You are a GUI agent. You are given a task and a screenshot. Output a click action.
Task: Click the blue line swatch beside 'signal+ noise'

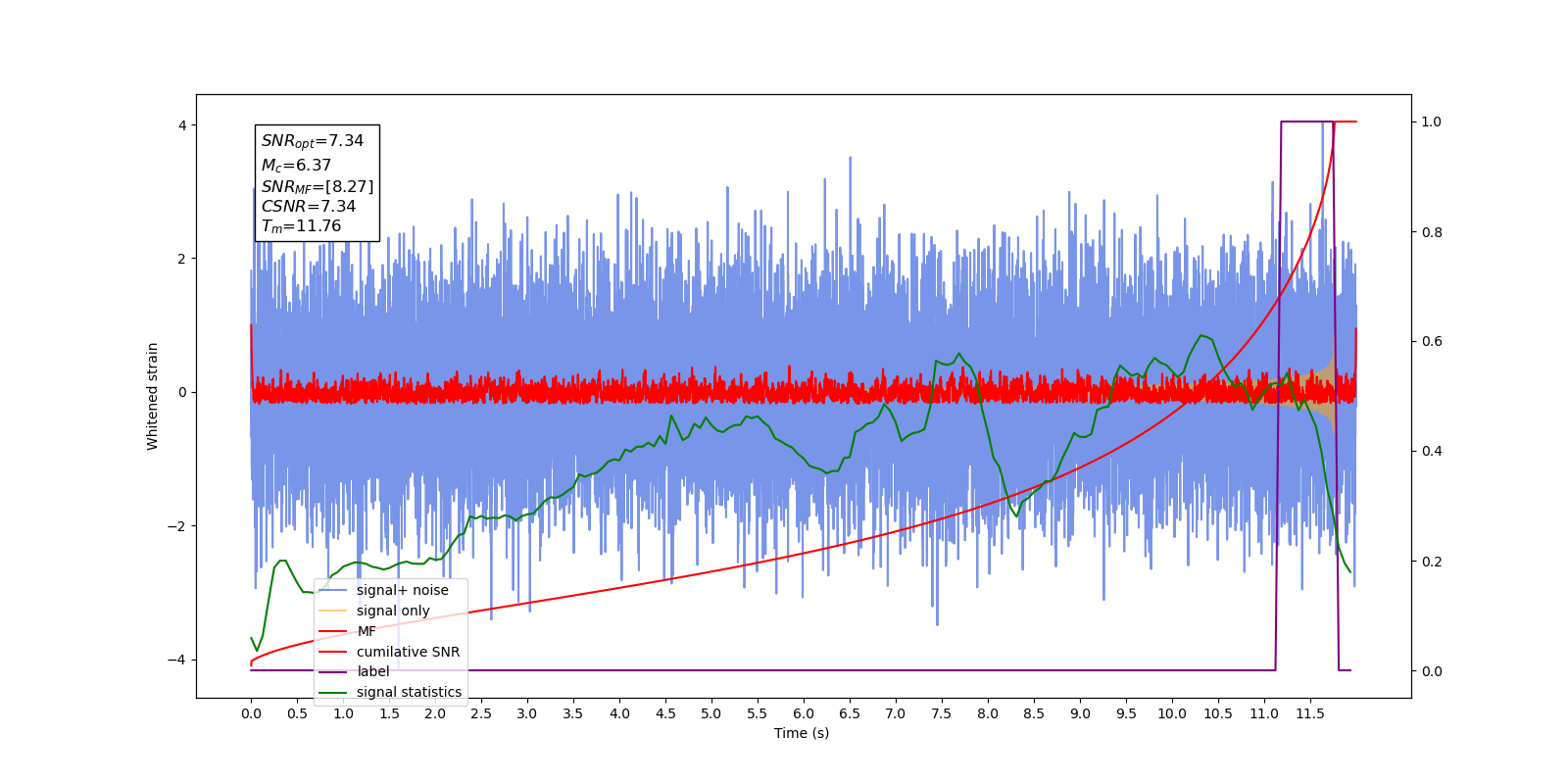[333, 590]
